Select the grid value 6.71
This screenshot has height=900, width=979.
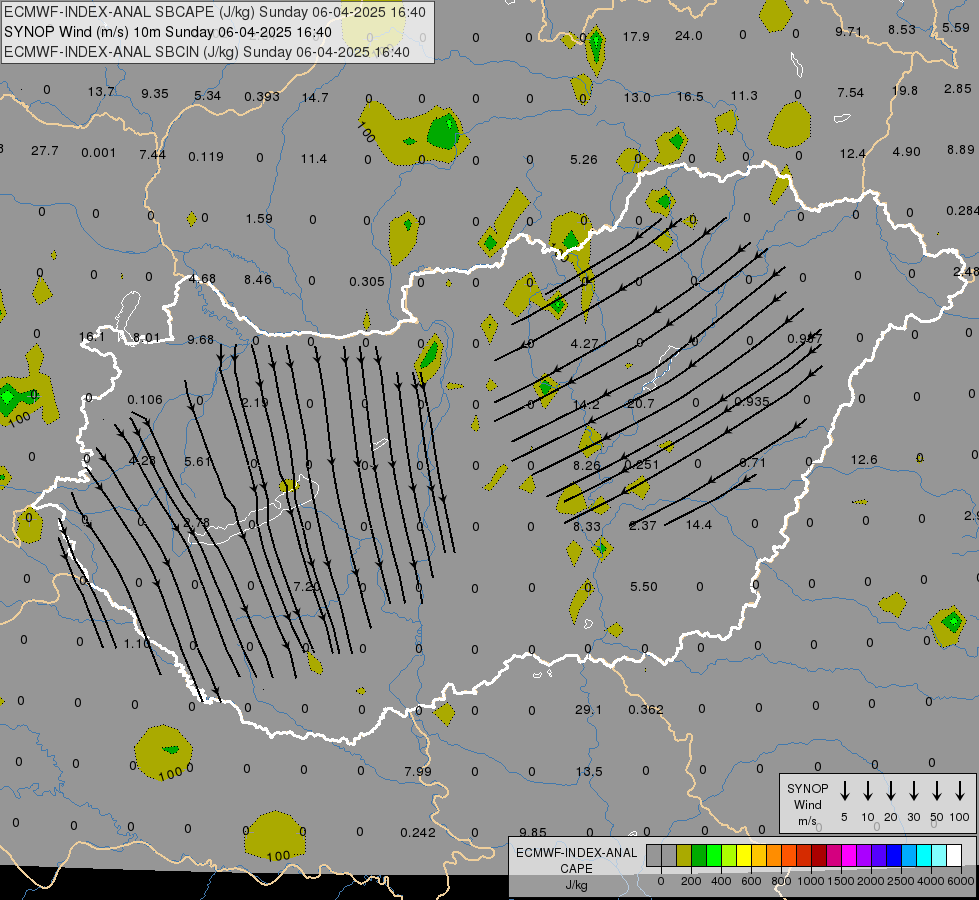(752, 463)
